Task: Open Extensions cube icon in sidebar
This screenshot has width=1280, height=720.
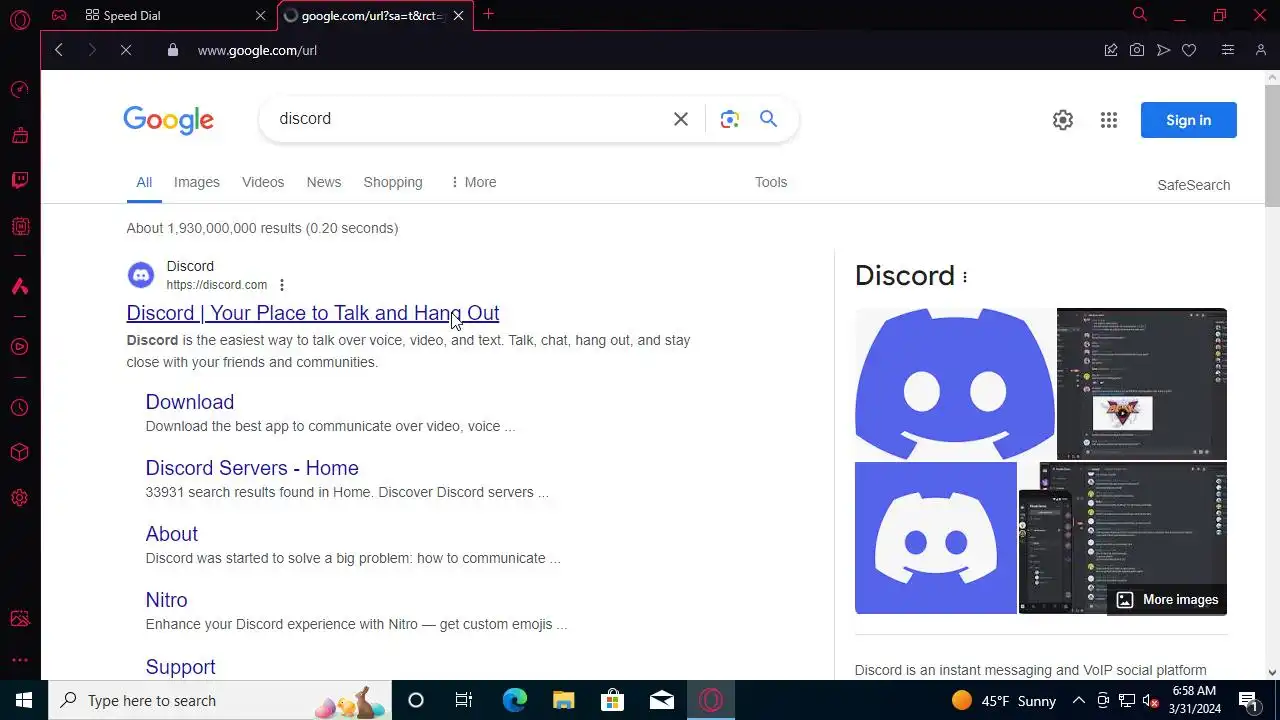Action: (x=20, y=453)
